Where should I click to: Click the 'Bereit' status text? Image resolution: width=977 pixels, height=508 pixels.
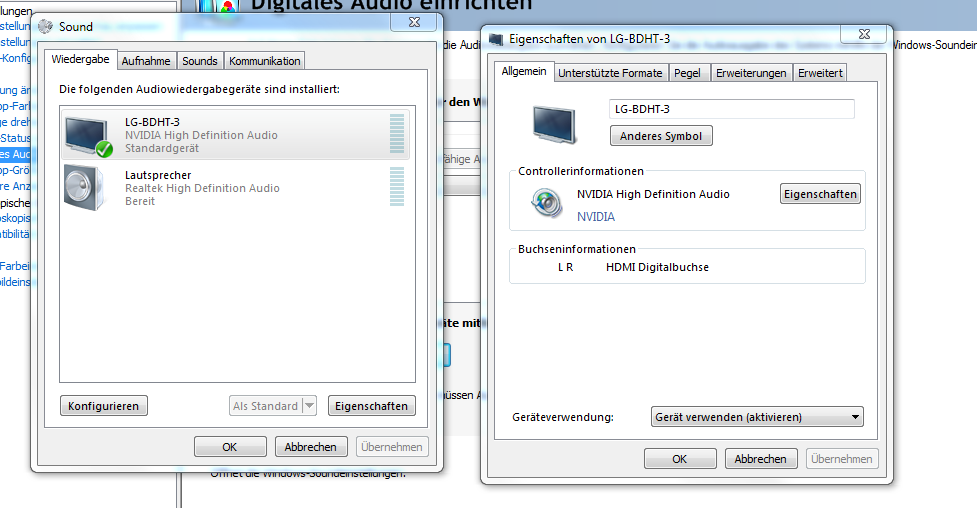[140, 201]
